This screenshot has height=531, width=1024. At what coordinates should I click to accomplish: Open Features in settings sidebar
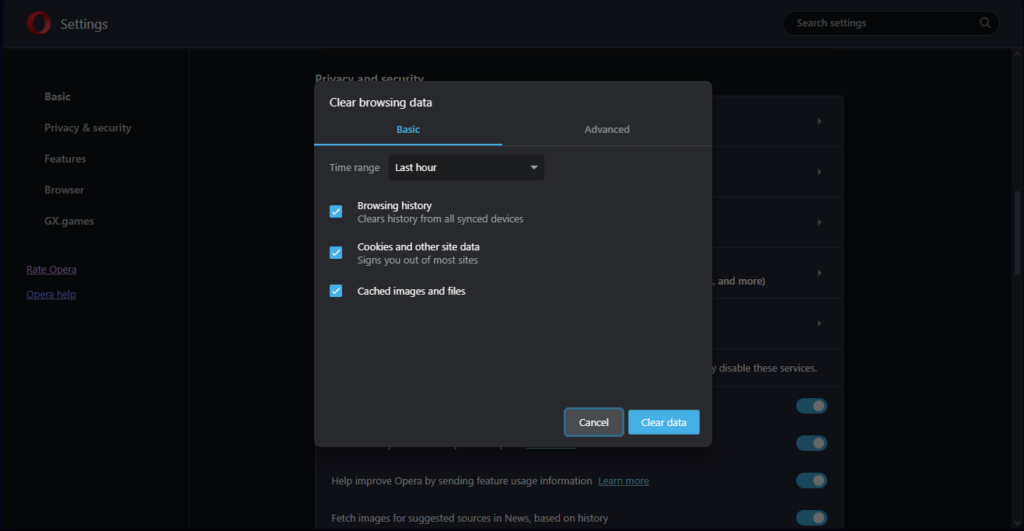65,159
